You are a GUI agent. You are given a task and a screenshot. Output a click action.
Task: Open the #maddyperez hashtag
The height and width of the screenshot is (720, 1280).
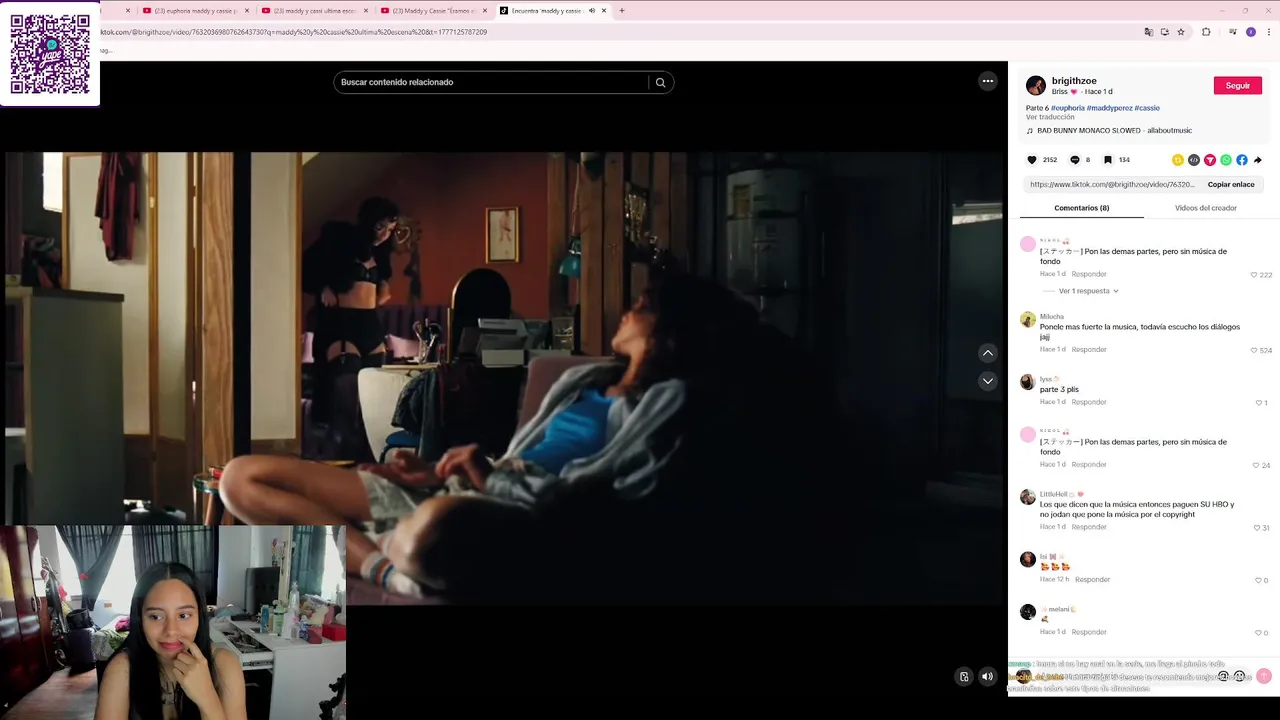pos(1109,108)
